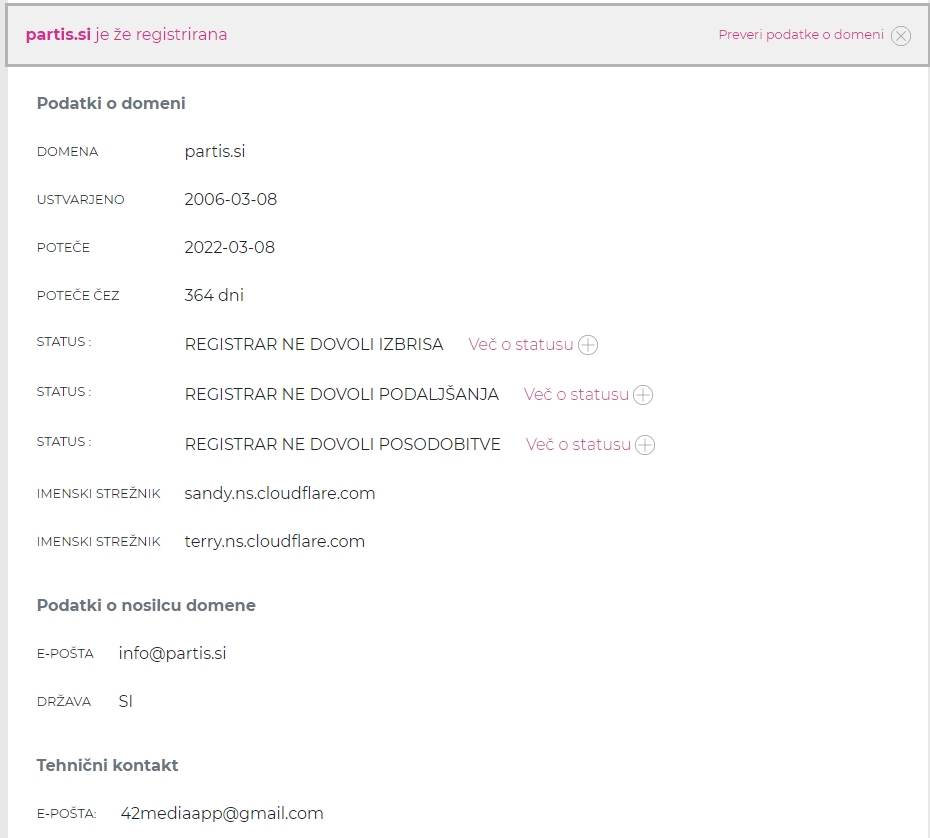The height and width of the screenshot is (838, 930).
Task: Expand 'Več o statusu' for REGISTRAR NE DOVOLI POSODOBITVE
Action: click(578, 444)
